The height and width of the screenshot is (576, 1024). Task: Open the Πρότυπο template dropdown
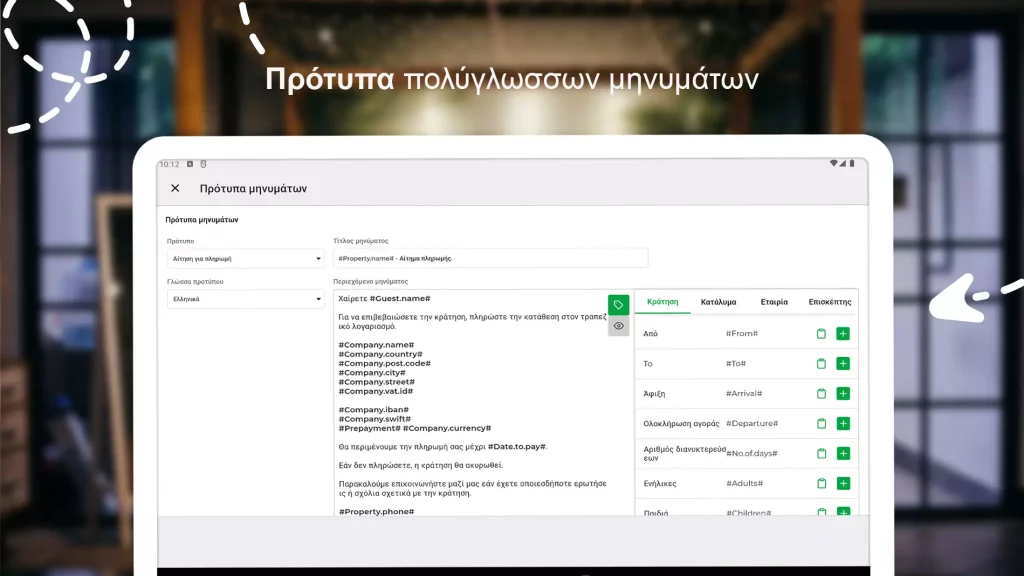click(x=245, y=258)
